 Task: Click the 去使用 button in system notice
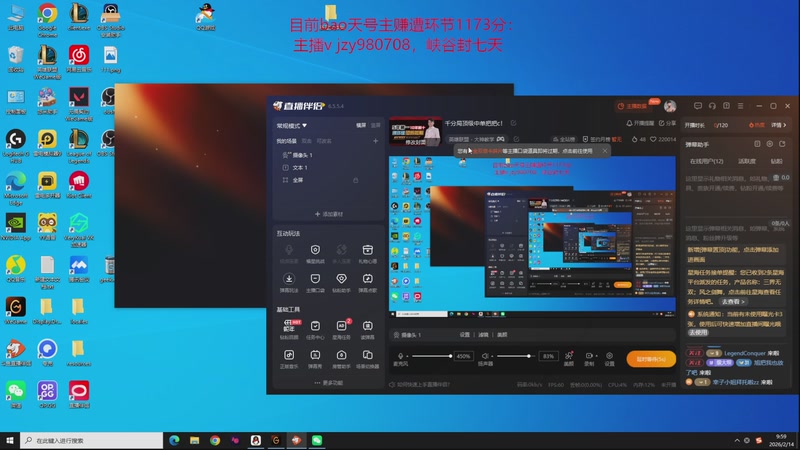pyautogui.click(x=698, y=333)
